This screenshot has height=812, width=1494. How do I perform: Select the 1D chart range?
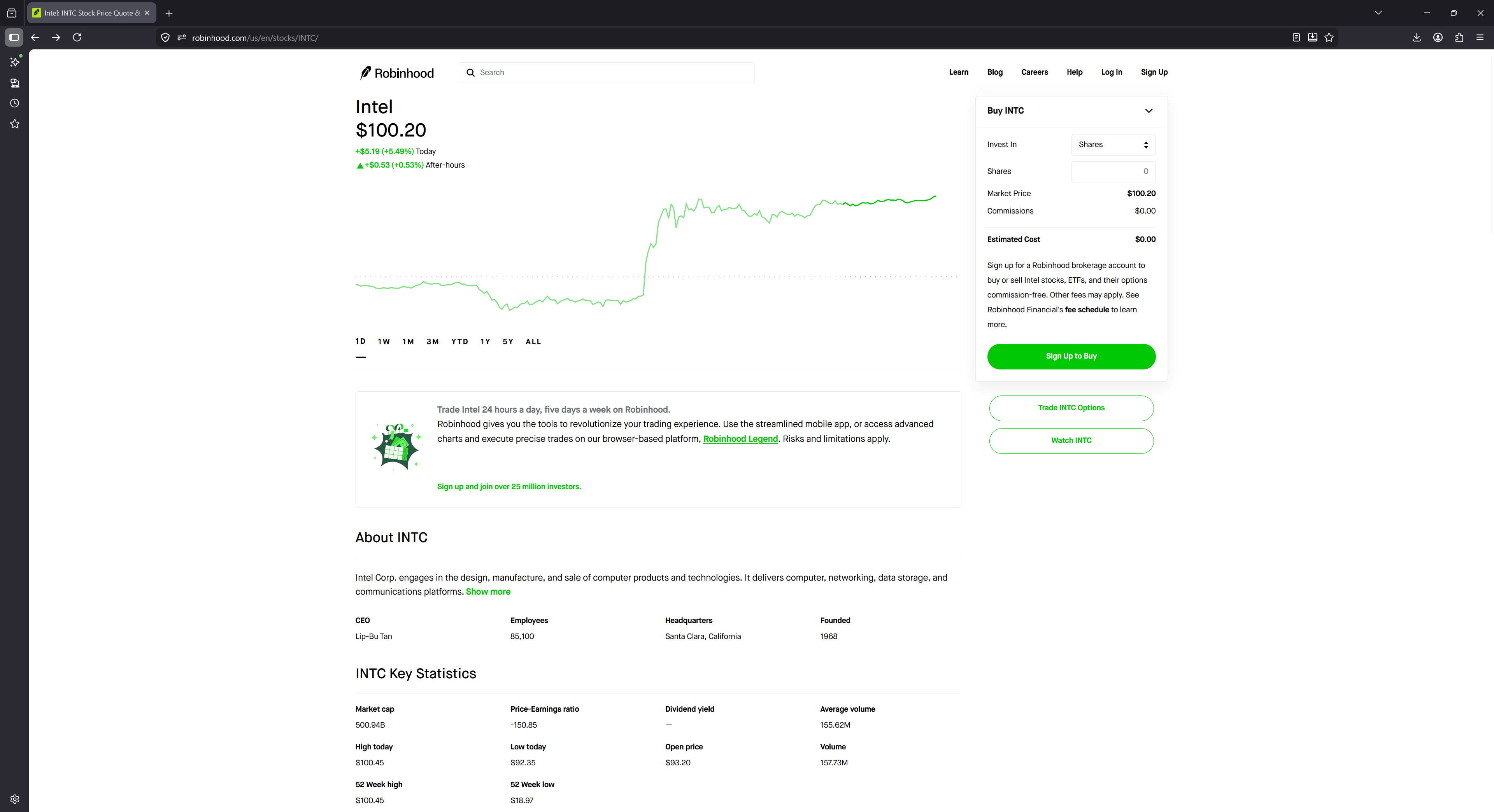point(360,341)
